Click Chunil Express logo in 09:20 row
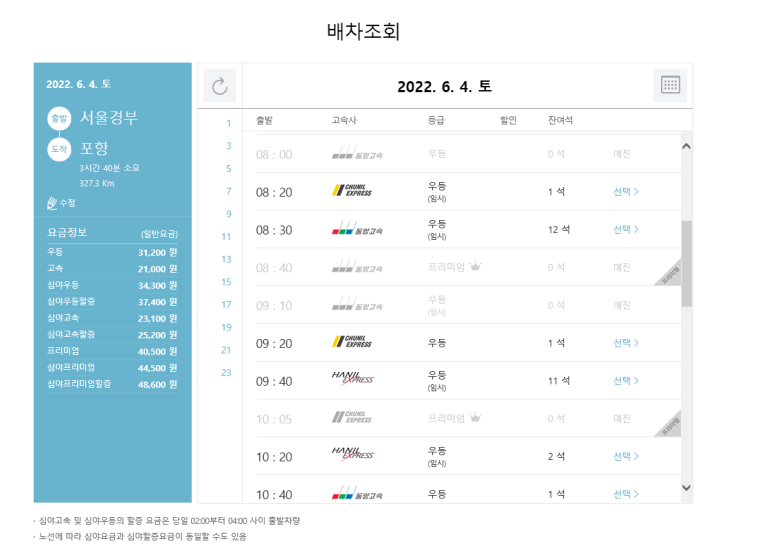The image size is (773, 548). 352,342
